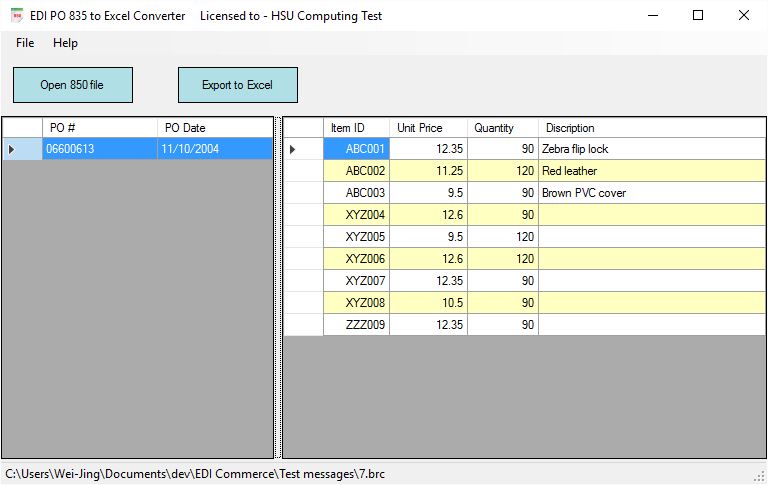Minimize the converter window

[x=653, y=16]
